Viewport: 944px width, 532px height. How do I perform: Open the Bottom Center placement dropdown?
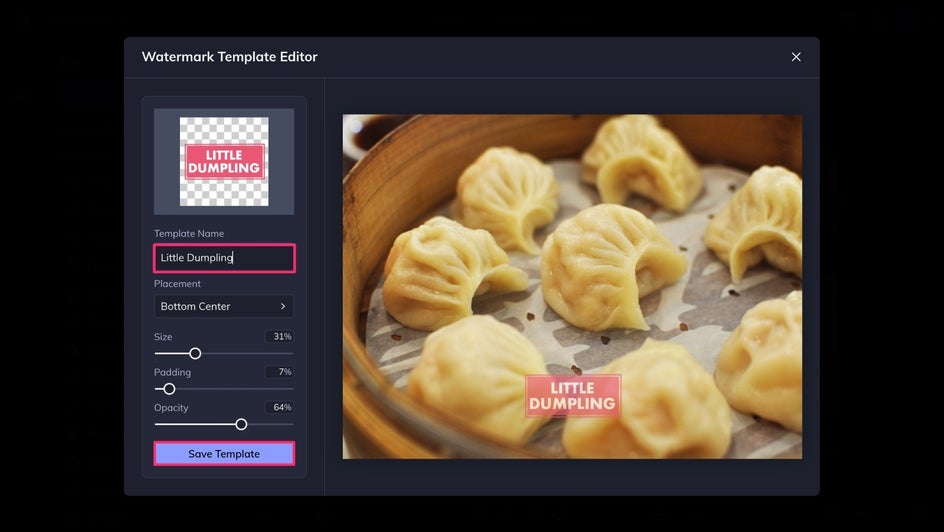tap(224, 307)
